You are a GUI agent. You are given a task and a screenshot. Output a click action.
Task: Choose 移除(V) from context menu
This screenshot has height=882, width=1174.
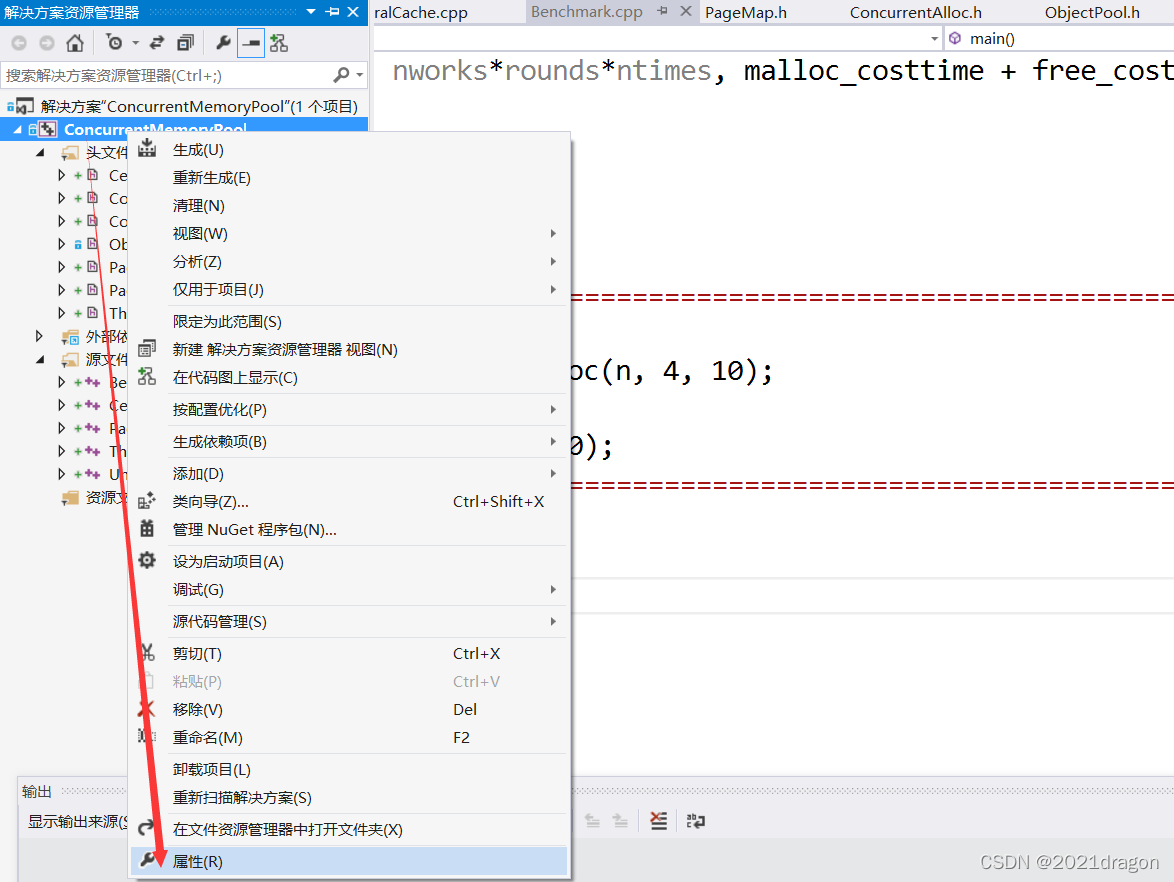coord(349,709)
